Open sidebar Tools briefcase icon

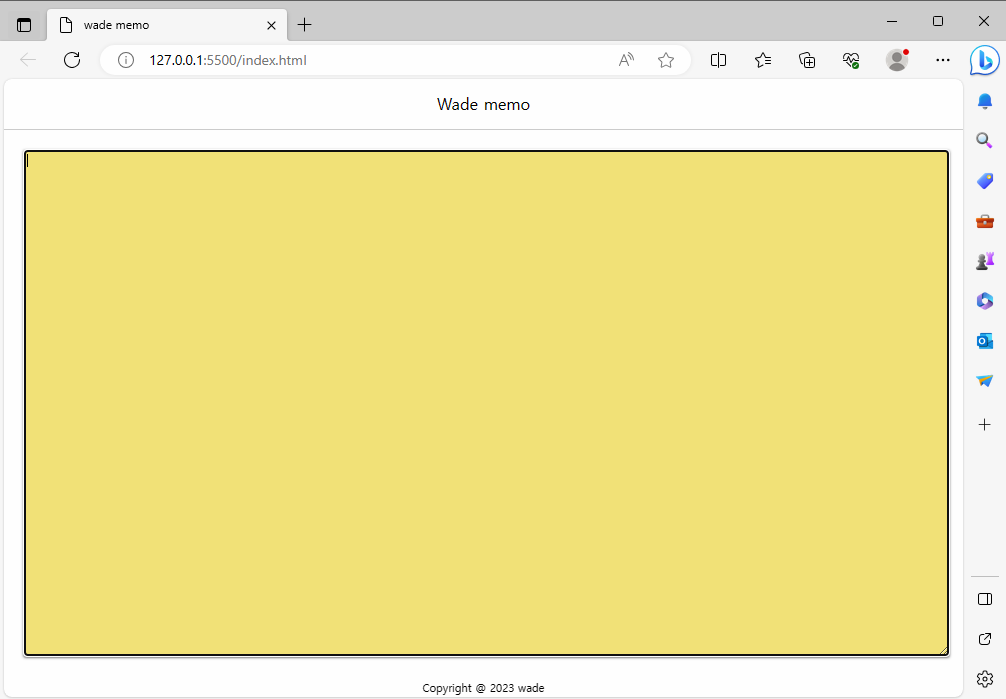click(x=985, y=221)
